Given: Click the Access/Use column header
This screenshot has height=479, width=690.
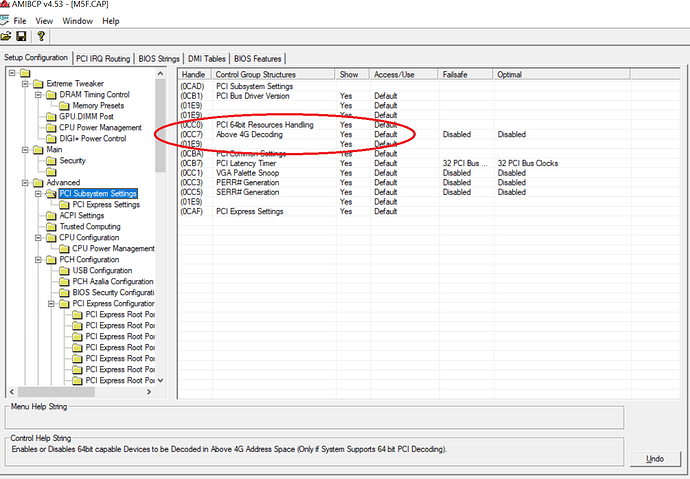Looking at the screenshot, I should click(404, 74).
